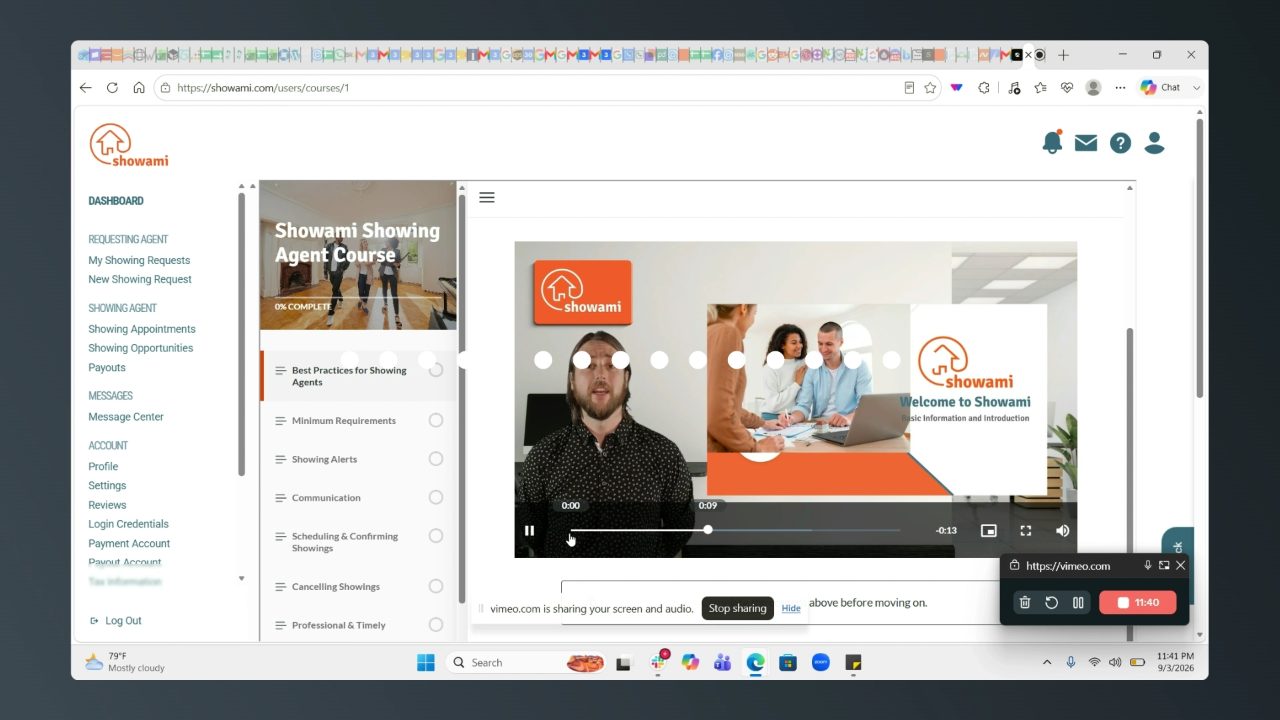Open Payouts in sidebar

(x=107, y=367)
